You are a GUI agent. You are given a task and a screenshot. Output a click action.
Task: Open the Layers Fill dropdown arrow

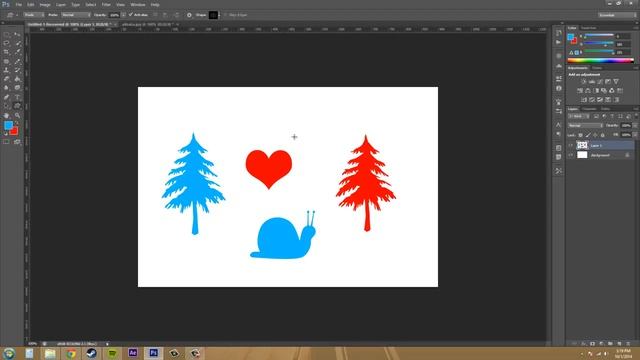coord(635,135)
